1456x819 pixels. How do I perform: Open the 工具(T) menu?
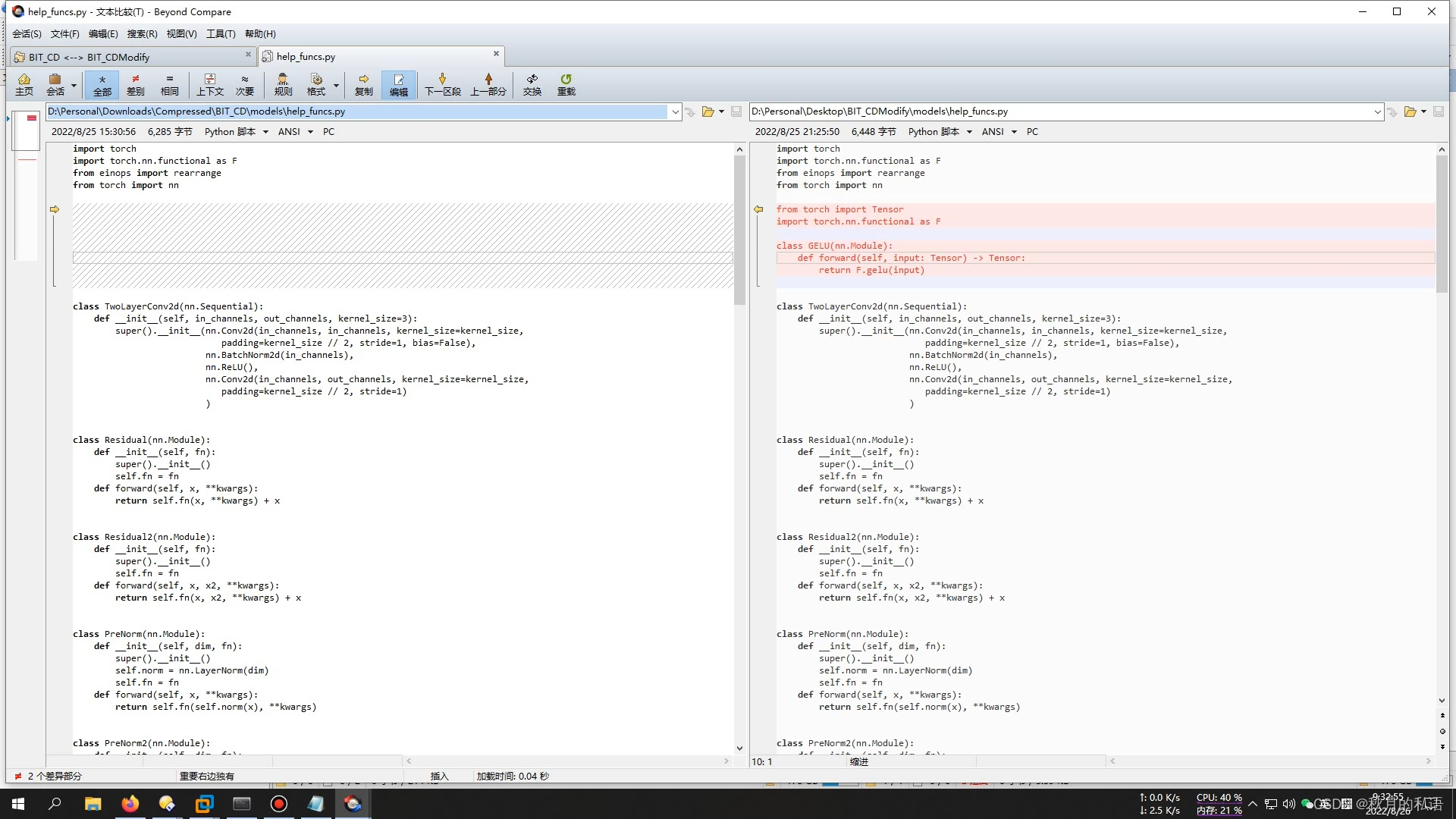pyautogui.click(x=221, y=34)
